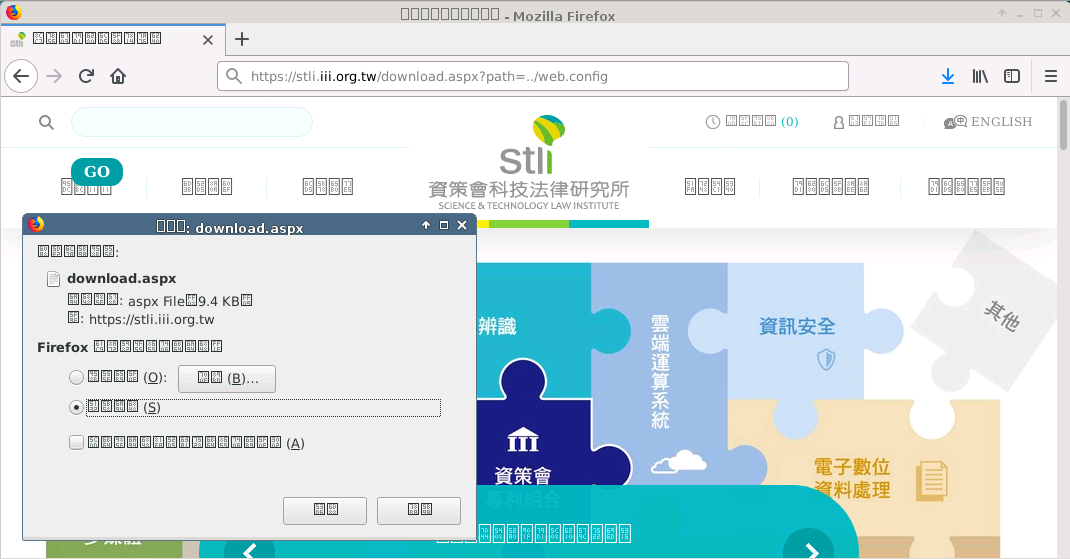Click the browser forward arrow
This screenshot has height=559, width=1070.
click(x=54, y=76)
